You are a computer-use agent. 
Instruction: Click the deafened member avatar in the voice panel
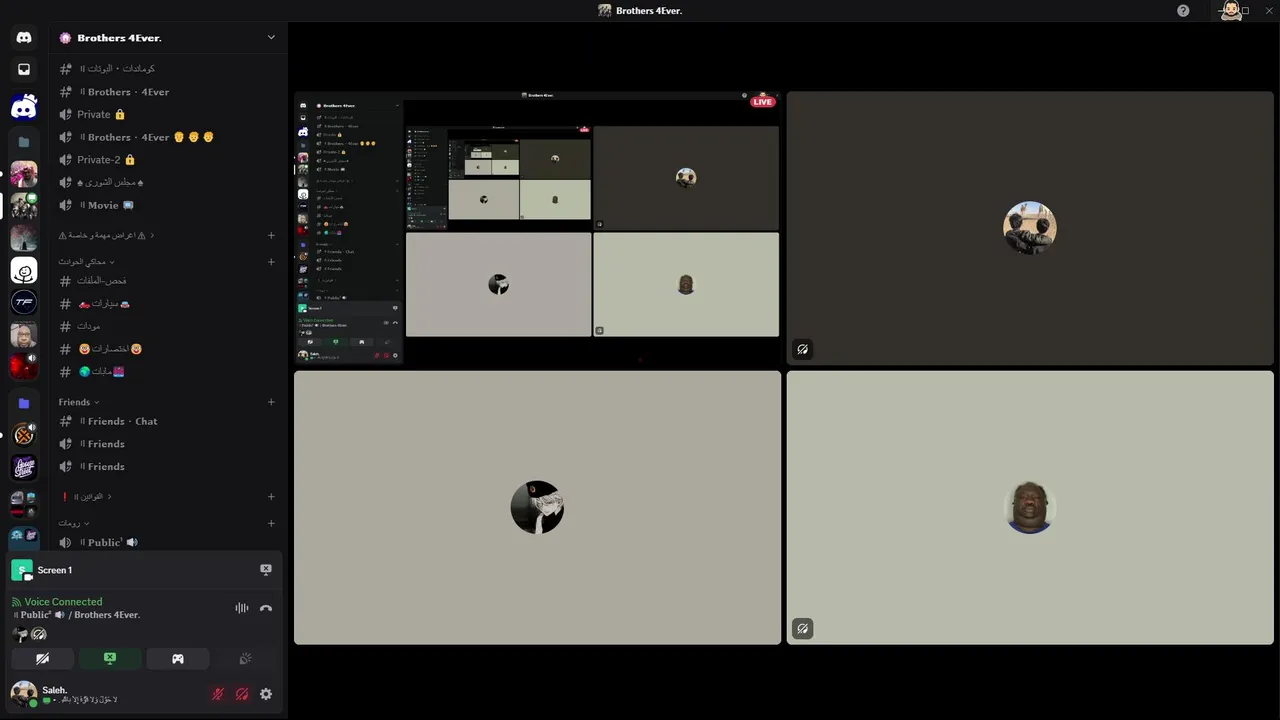pyautogui.click(x=39, y=634)
